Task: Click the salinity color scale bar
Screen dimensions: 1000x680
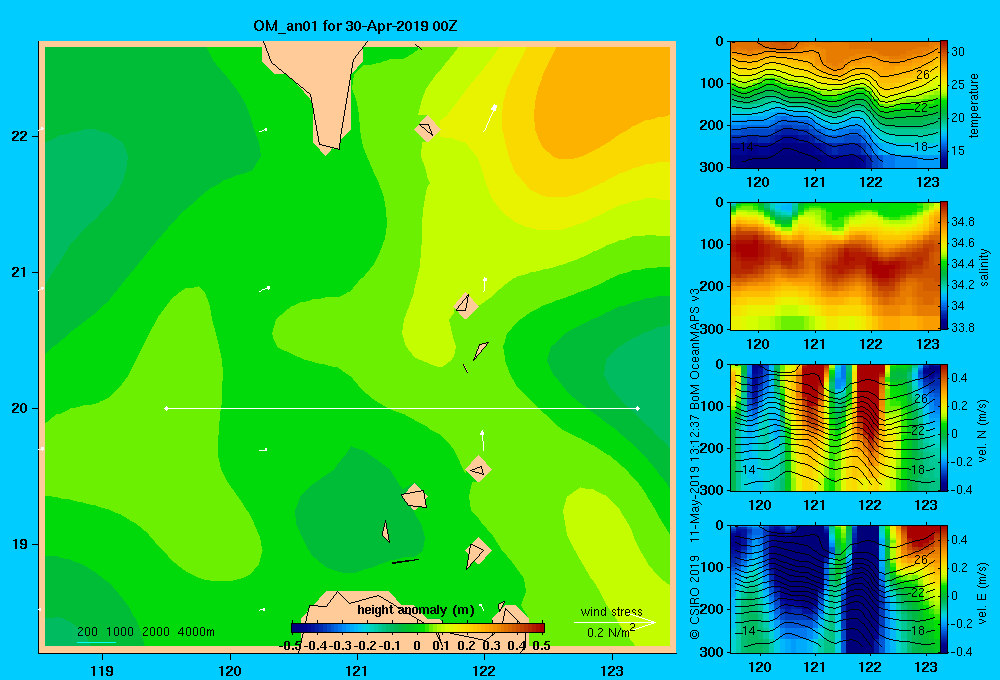Action: (943, 266)
